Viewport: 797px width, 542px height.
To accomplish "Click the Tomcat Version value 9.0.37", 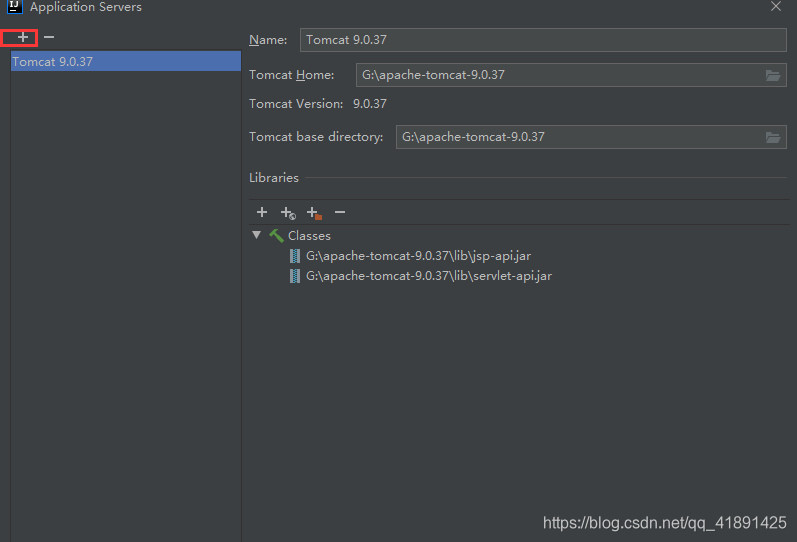I will (x=370, y=104).
